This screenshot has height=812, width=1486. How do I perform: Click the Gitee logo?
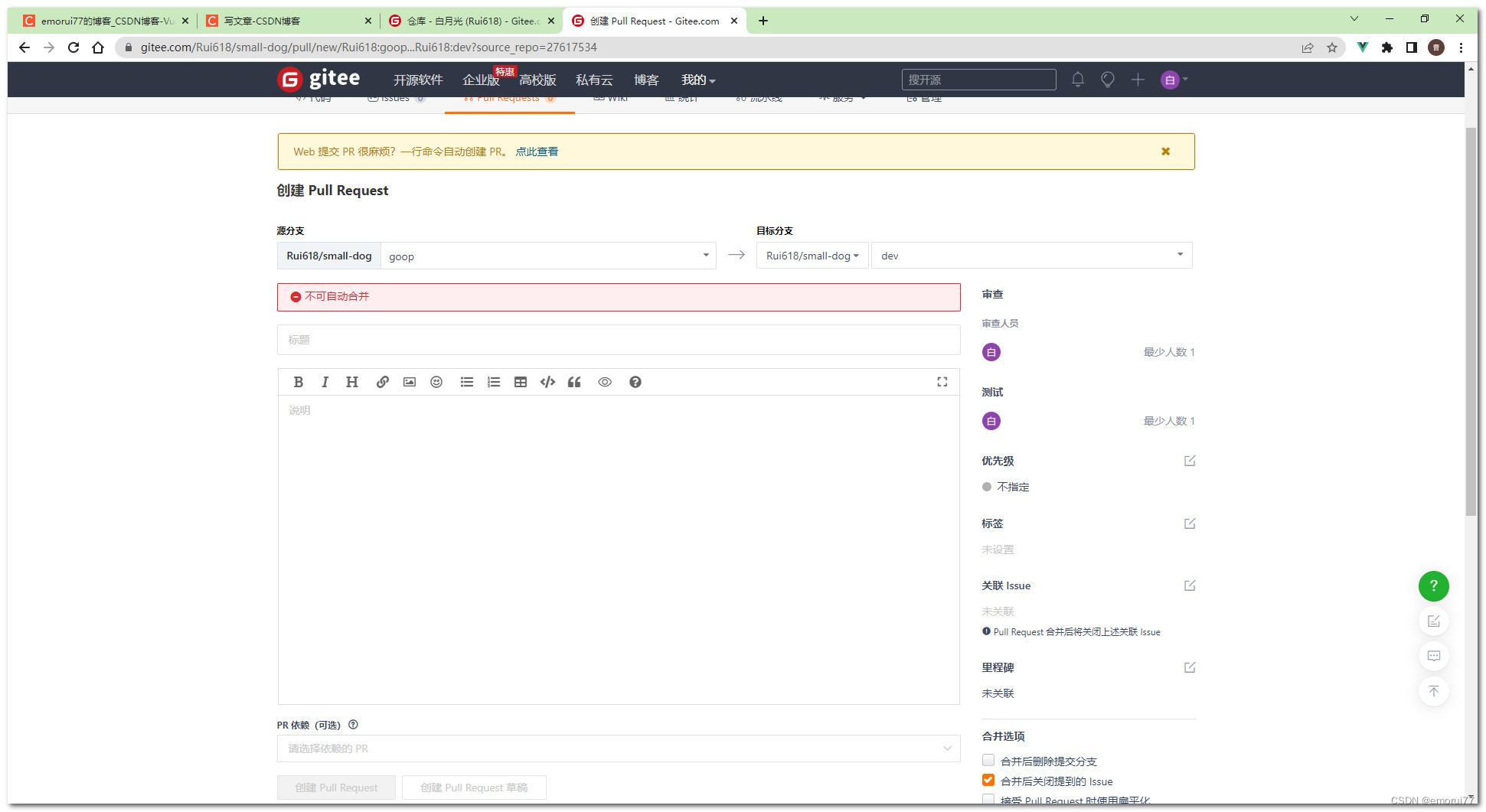318,79
